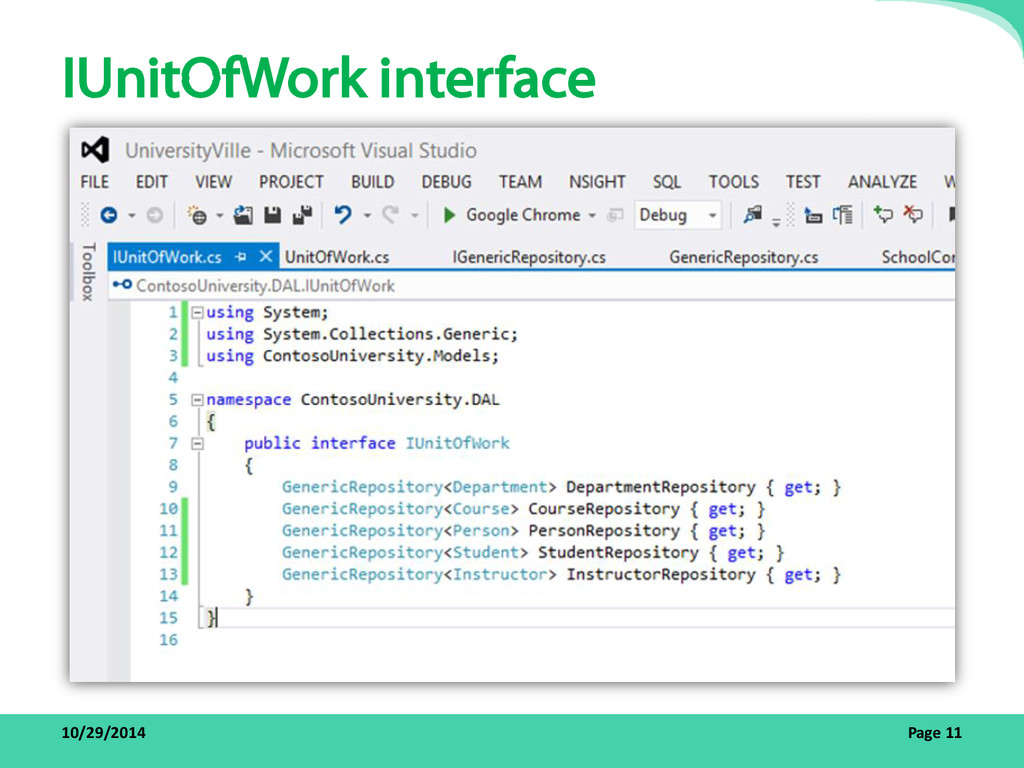
Task: Click CourseRepository in the code
Action: click(x=604, y=509)
